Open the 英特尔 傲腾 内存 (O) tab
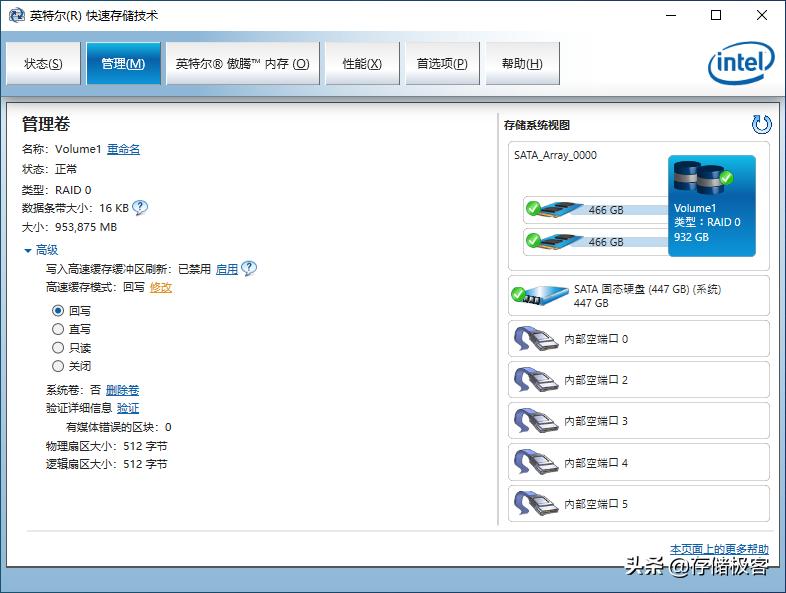Viewport: 786px width, 593px height. click(243, 64)
